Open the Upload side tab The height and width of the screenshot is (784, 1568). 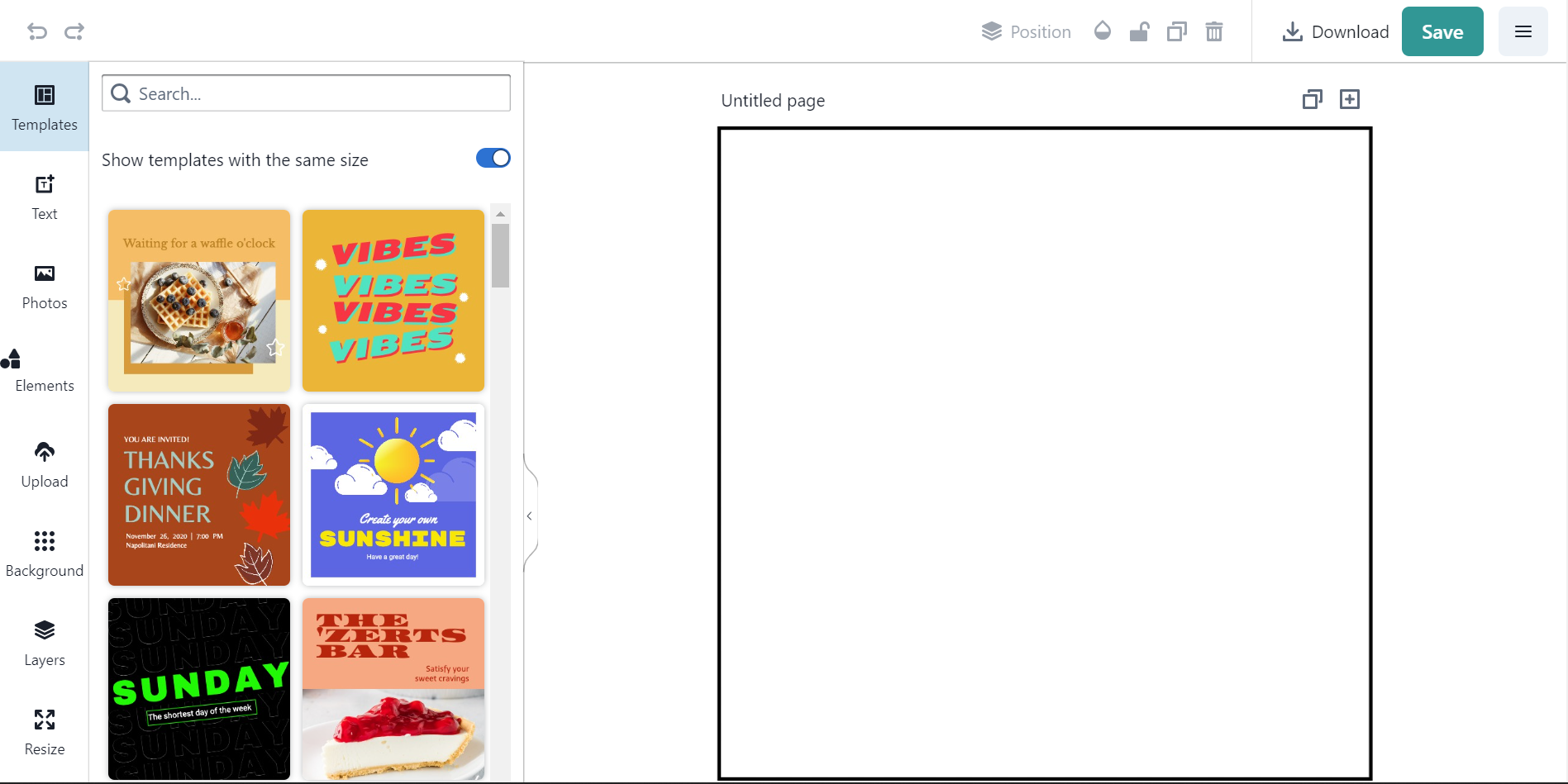click(x=45, y=464)
